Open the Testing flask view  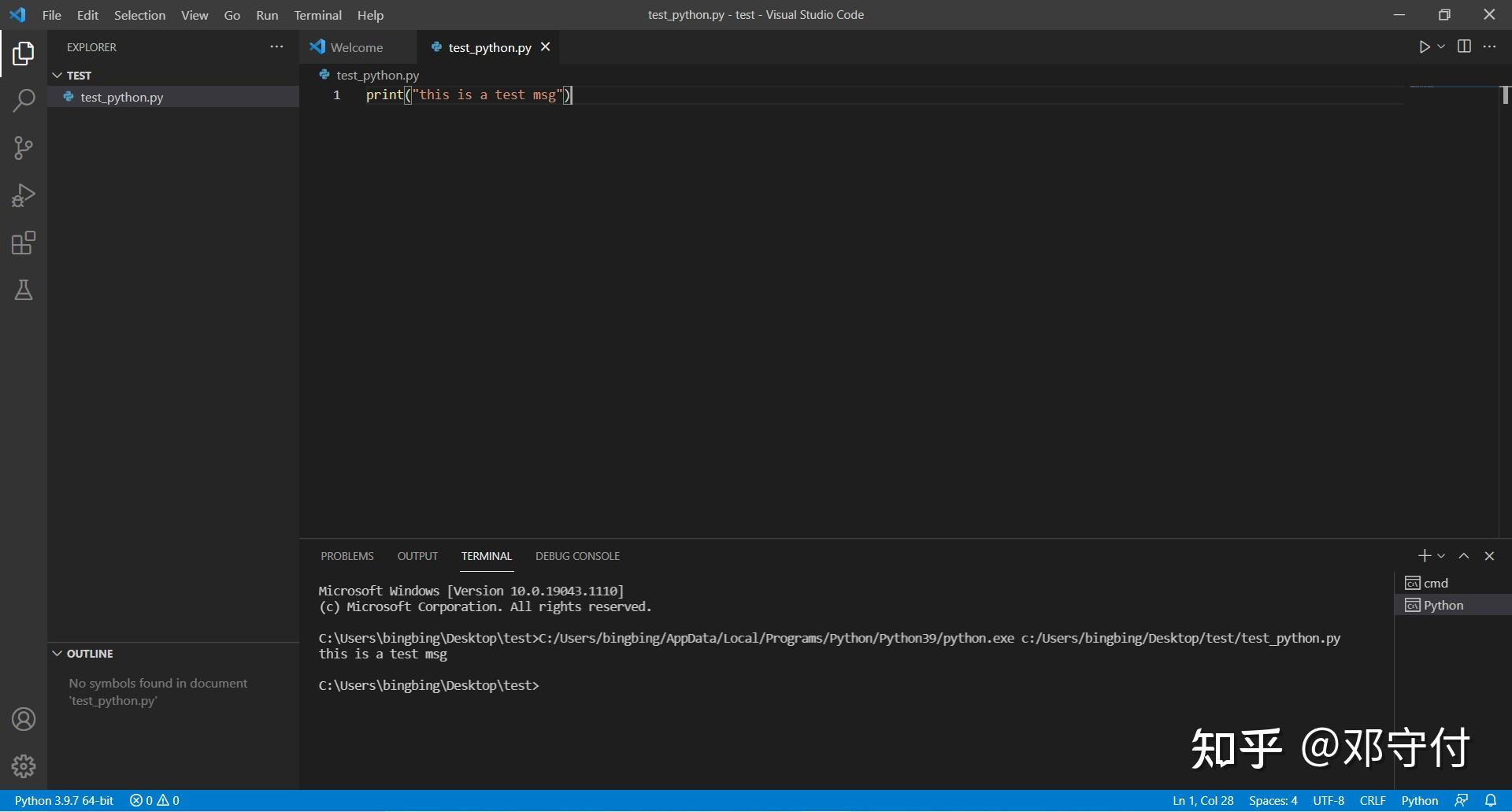click(23, 290)
